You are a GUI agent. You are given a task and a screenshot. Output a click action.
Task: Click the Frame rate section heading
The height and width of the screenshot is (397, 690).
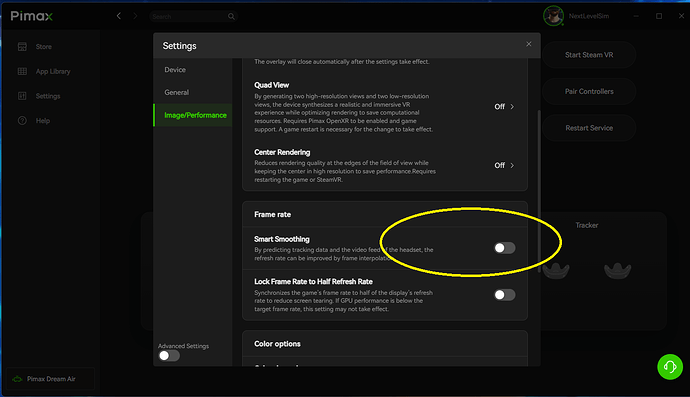tap(272, 214)
